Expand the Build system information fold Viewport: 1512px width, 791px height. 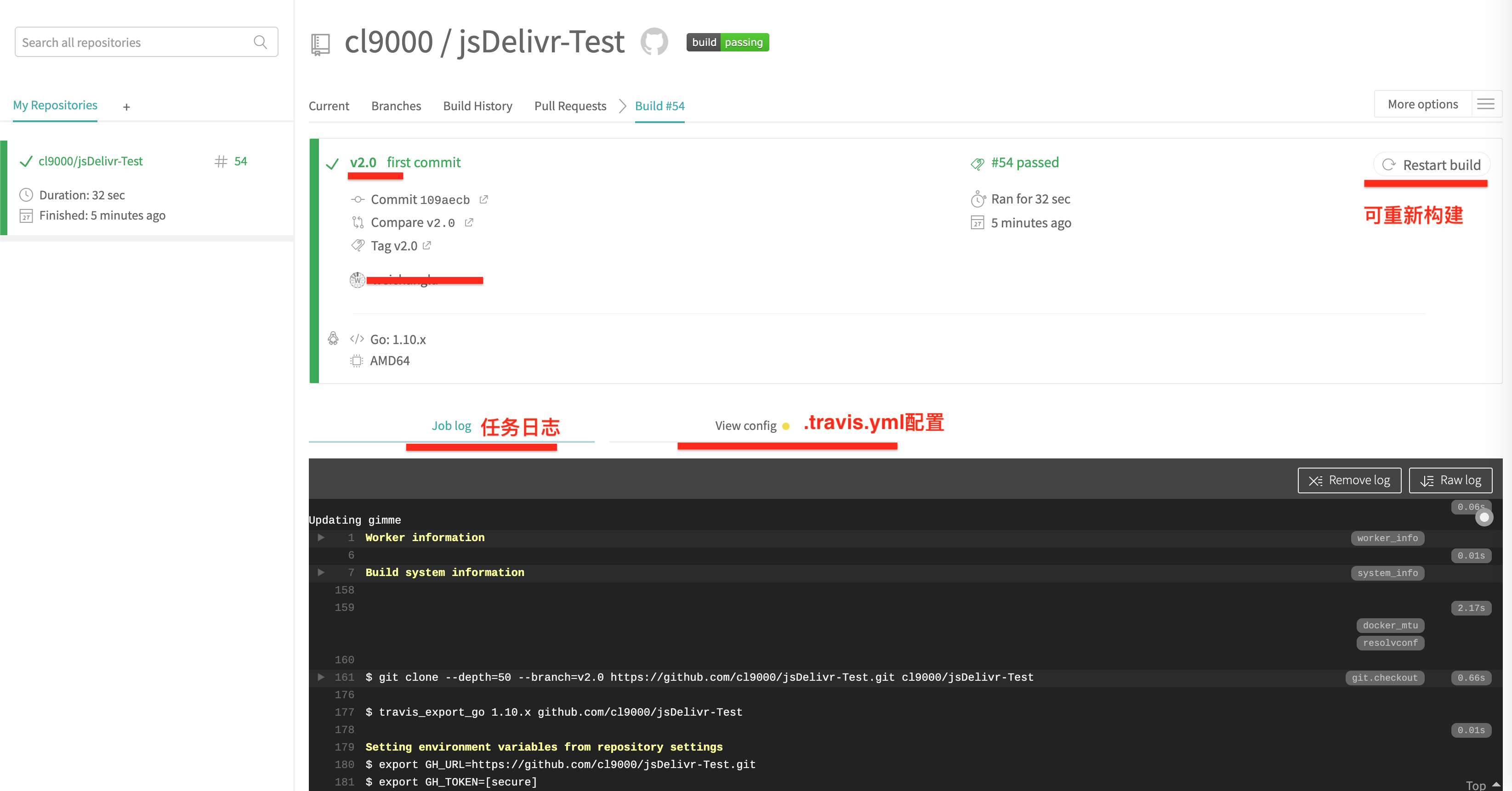[x=321, y=572]
